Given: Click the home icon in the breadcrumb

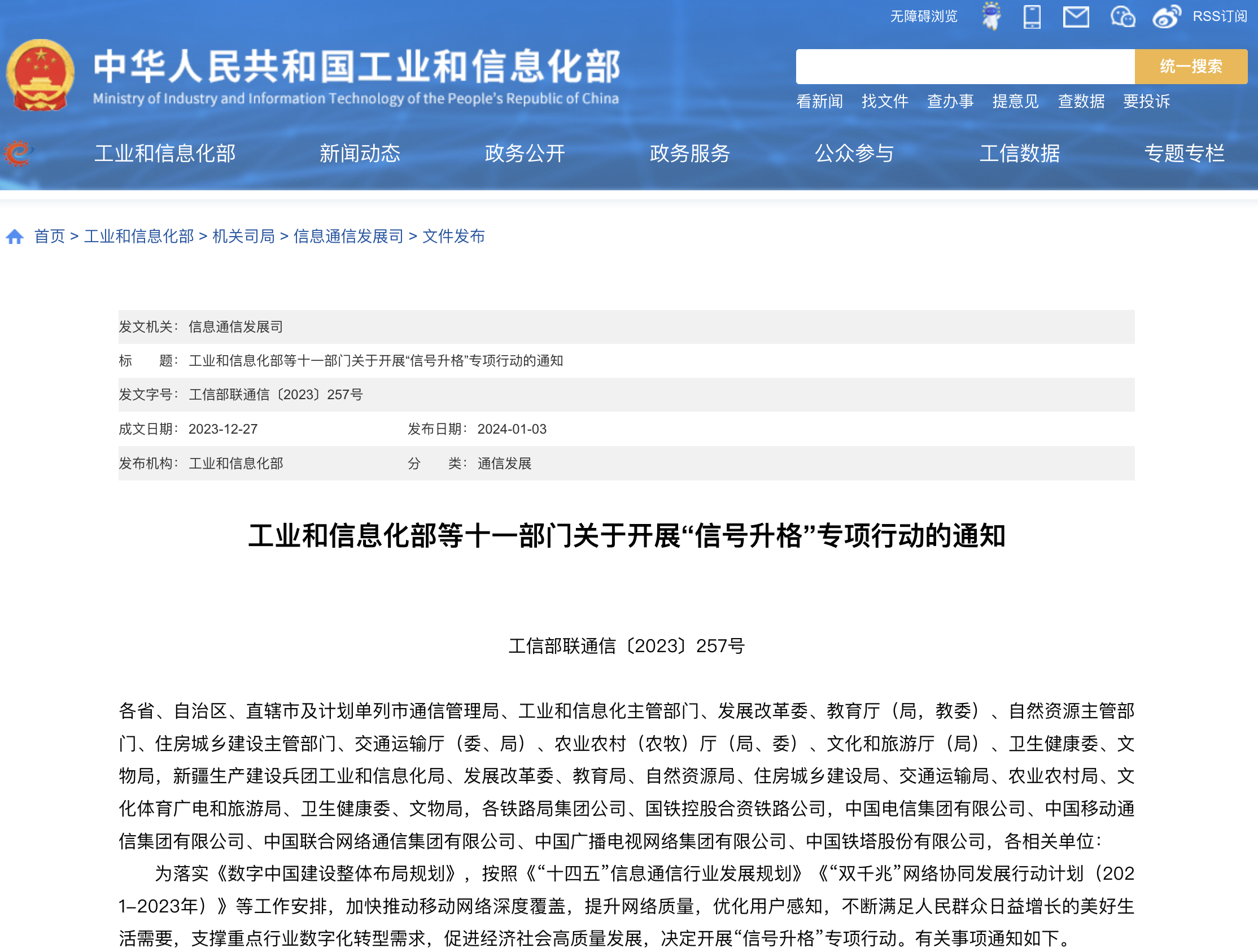Looking at the screenshot, I should (x=14, y=237).
